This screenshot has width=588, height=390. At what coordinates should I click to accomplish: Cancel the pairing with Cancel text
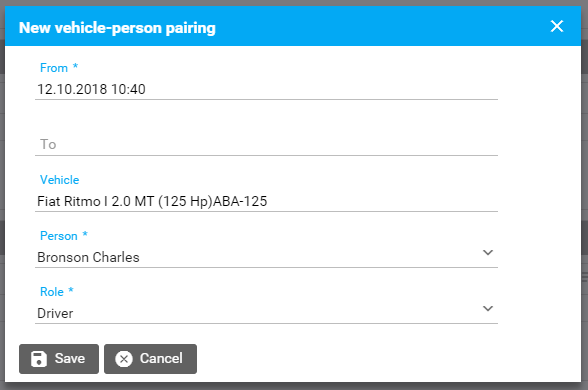coord(161,358)
